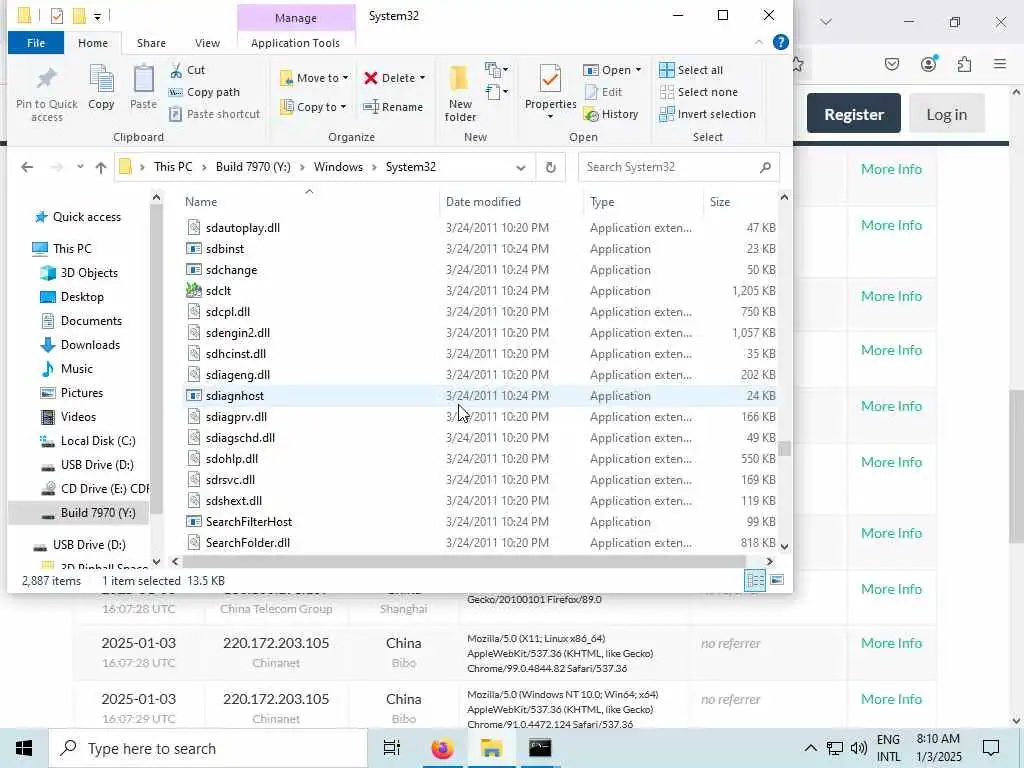This screenshot has width=1024, height=768.
Task: Expand address bar history dropdown
Action: click(x=520, y=167)
